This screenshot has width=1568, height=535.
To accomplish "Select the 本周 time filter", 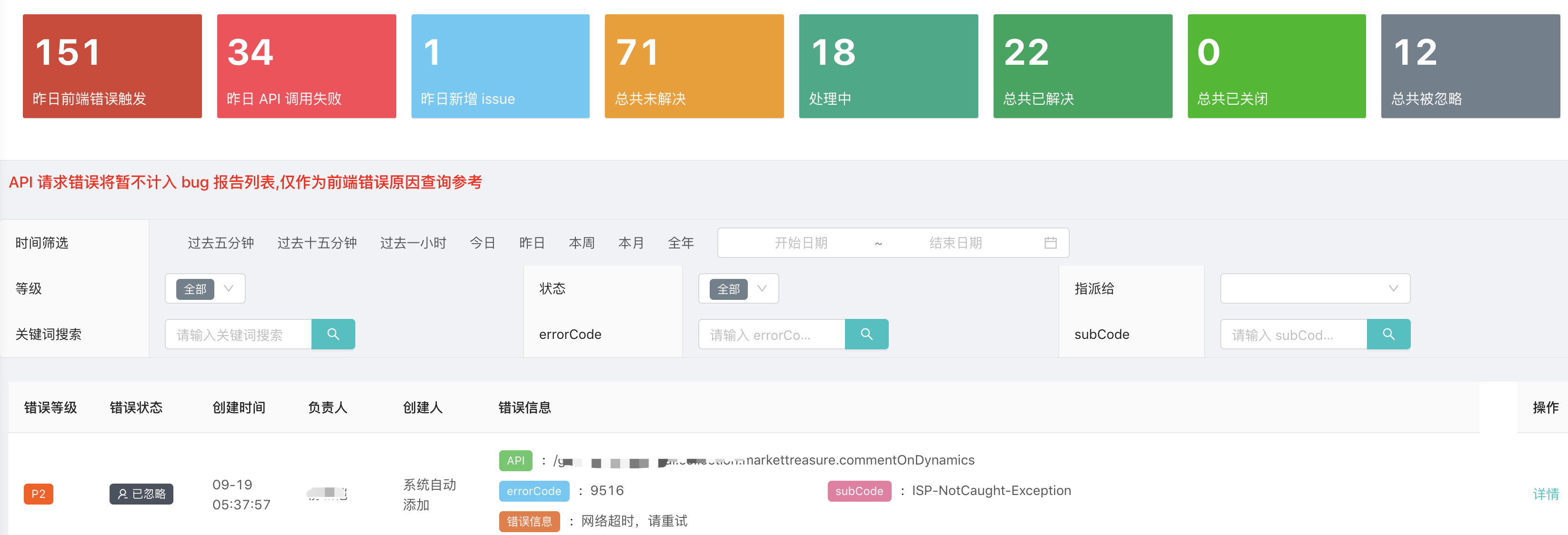I will pos(581,243).
